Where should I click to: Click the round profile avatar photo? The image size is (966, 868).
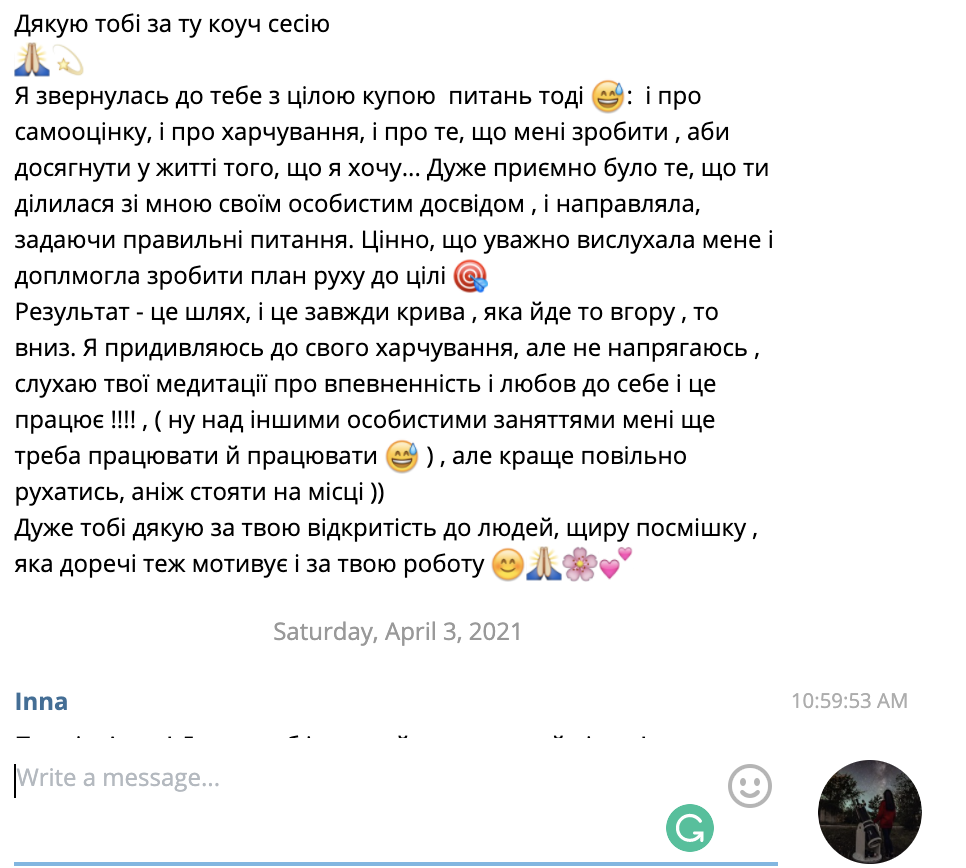[x=869, y=811]
